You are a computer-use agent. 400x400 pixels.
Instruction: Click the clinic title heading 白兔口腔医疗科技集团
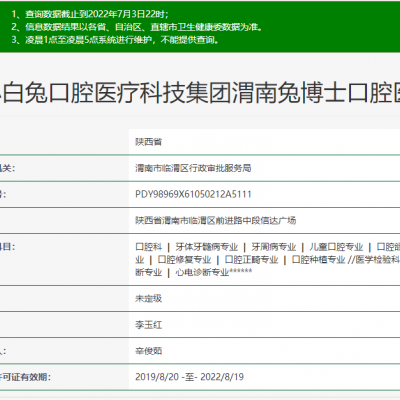pyautogui.click(x=200, y=92)
